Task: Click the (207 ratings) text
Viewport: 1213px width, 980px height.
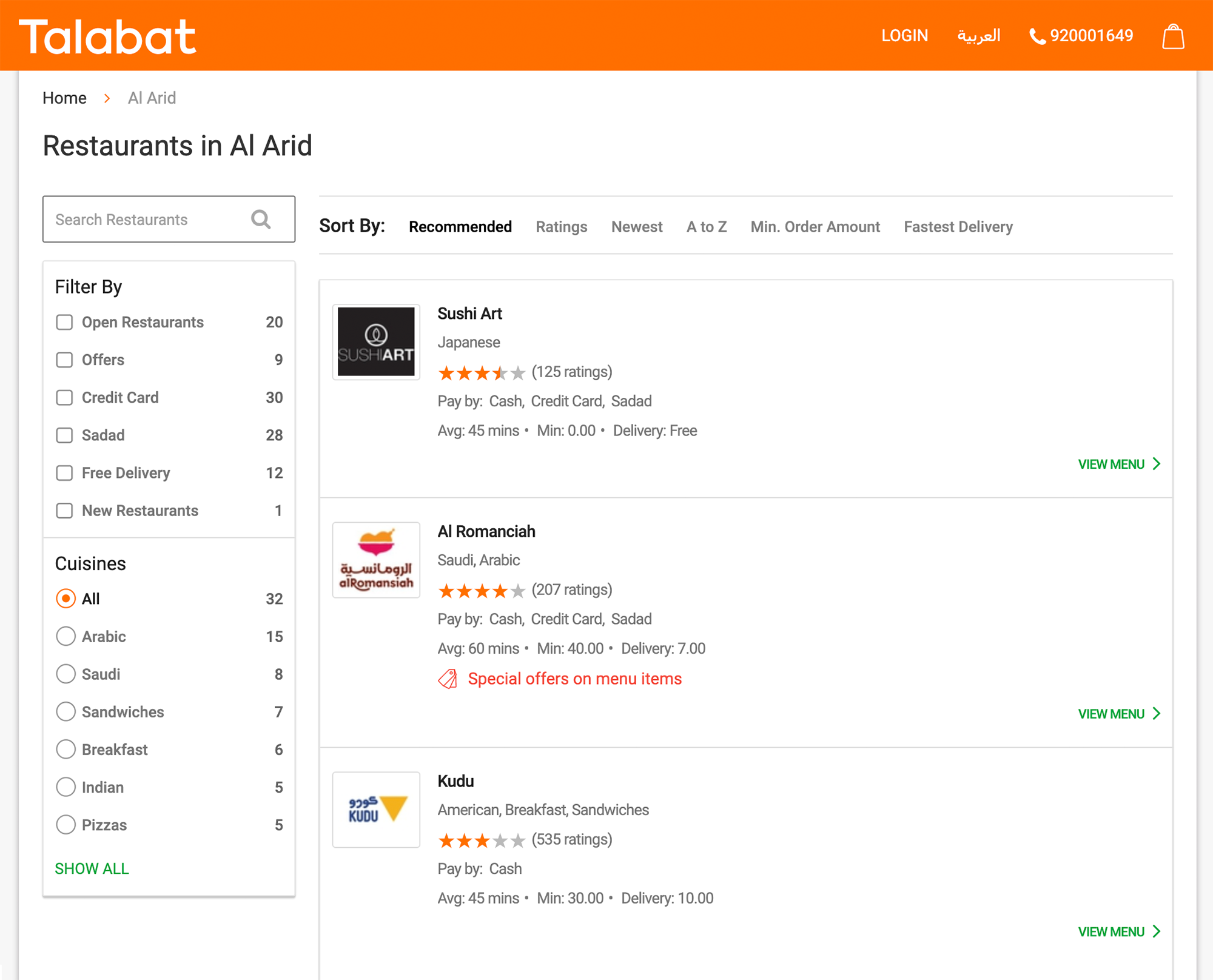Action: pyautogui.click(x=572, y=589)
